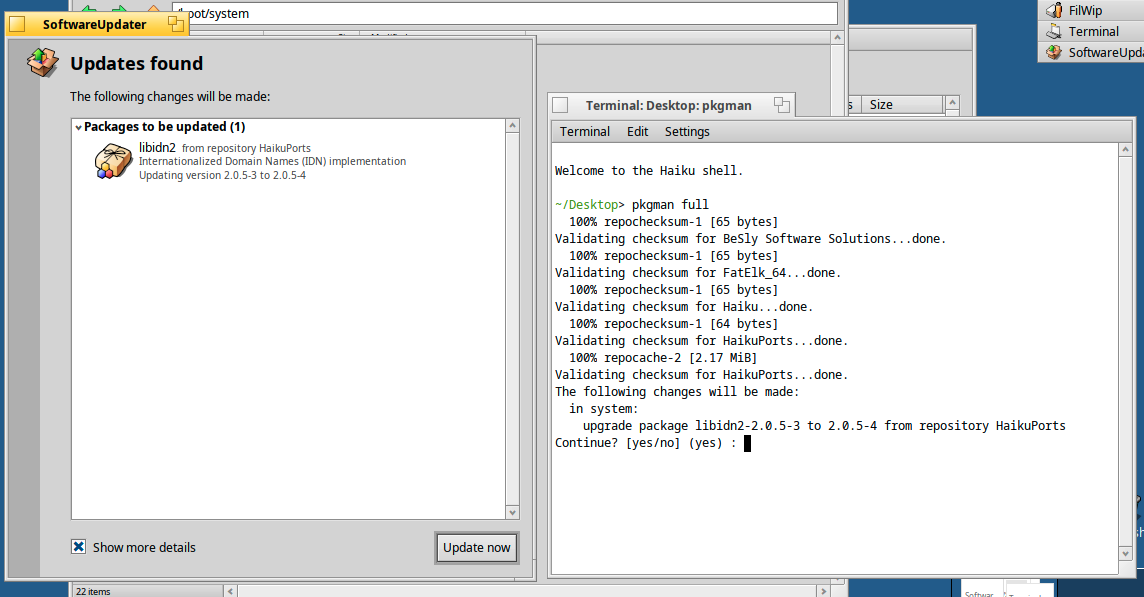
Task: Click the SoftwareUpdater yellow title tab
Action: point(94,24)
